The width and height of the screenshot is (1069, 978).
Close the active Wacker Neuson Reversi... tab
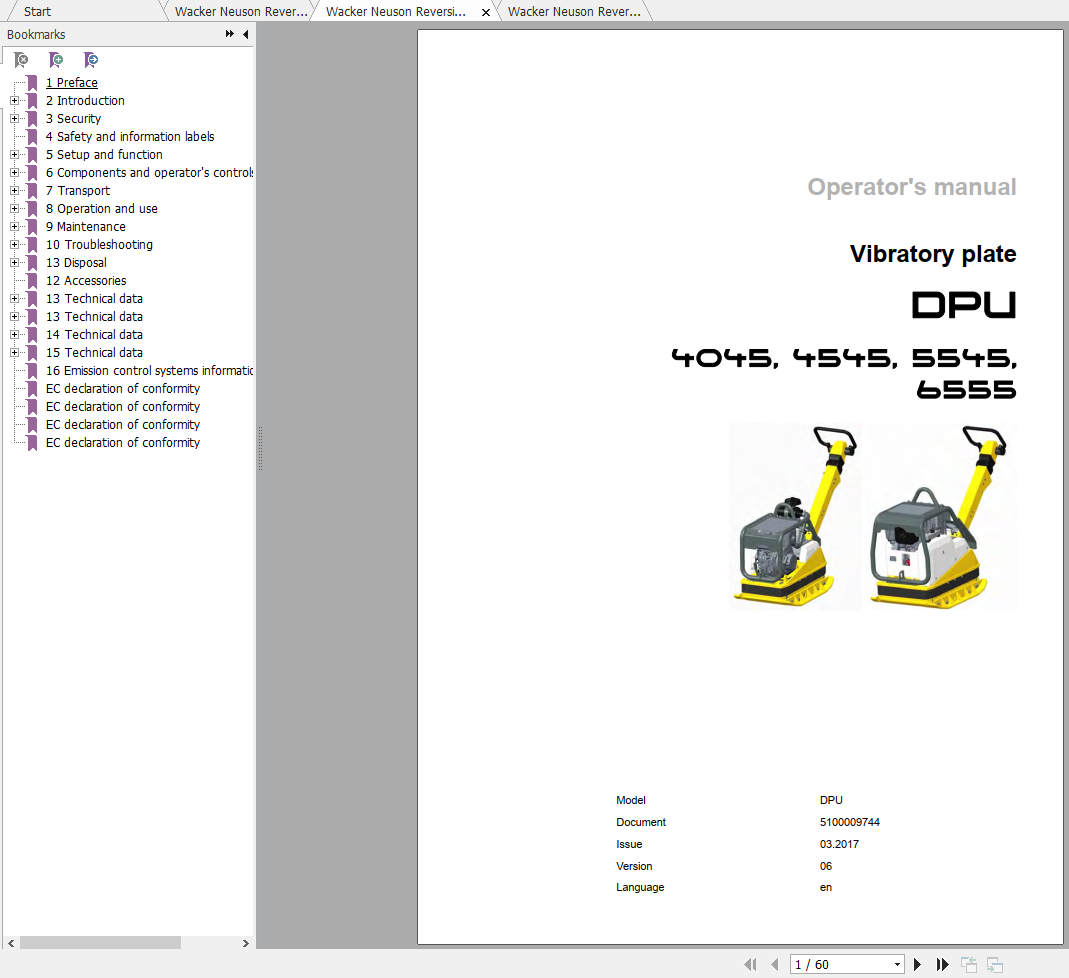[486, 12]
